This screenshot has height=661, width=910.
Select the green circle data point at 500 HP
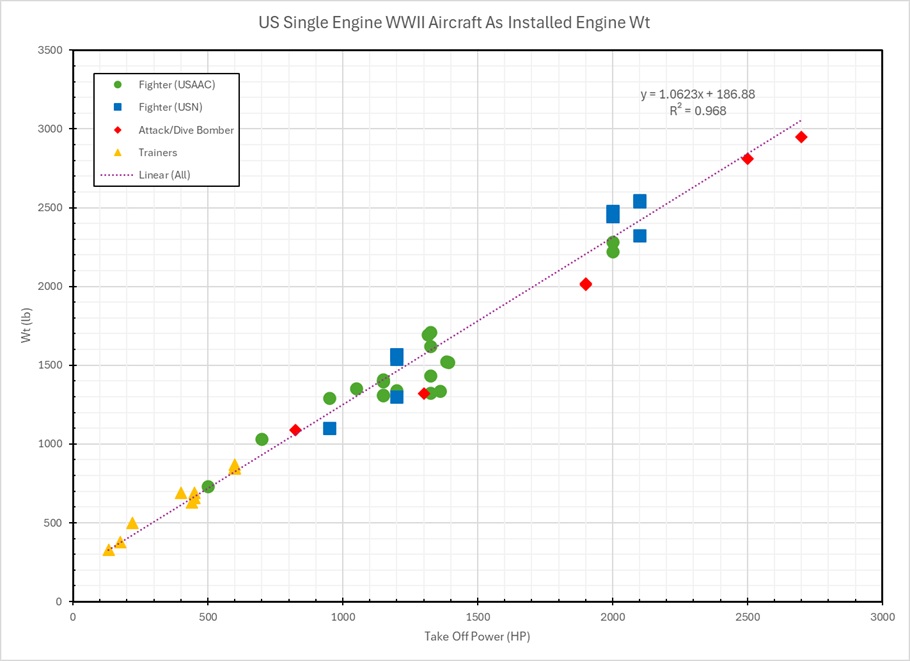point(208,487)
